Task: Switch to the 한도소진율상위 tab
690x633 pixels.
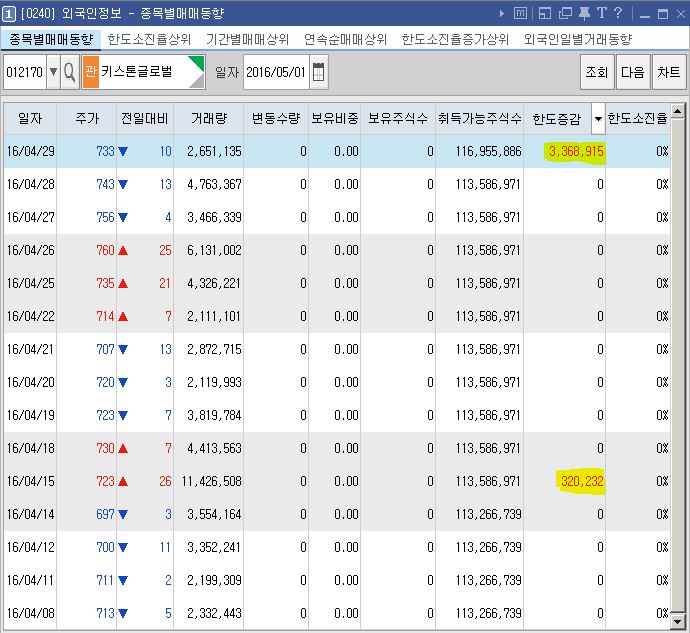Action: point(150,39)
